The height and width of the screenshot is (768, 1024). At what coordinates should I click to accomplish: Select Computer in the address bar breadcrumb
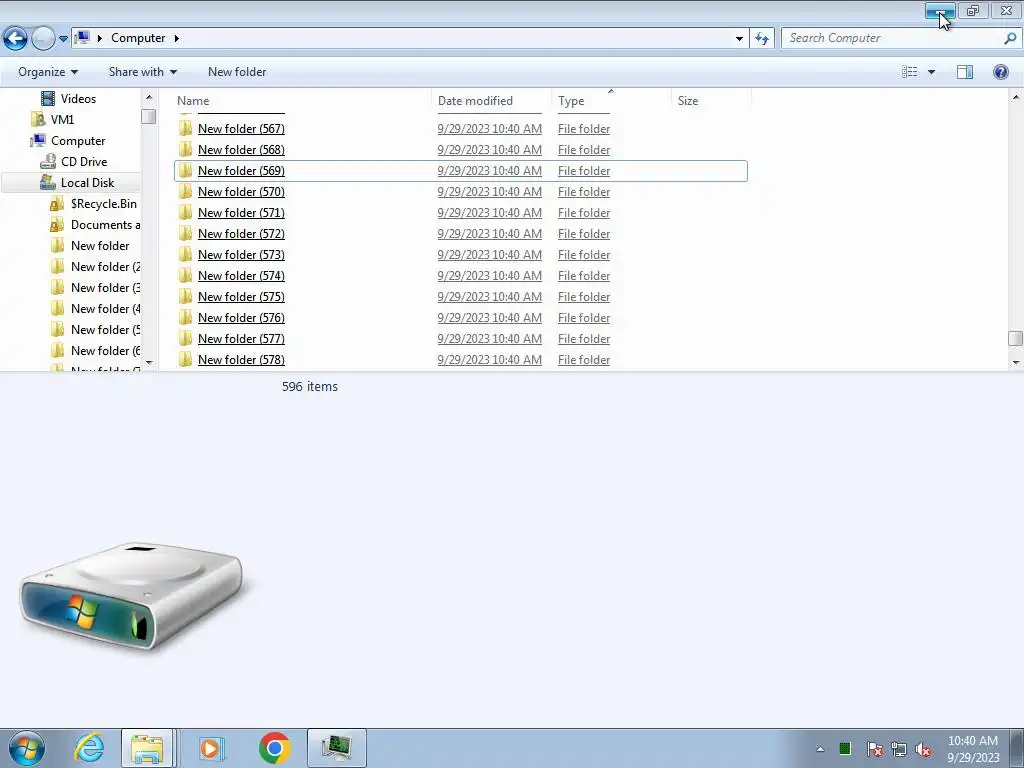coord(138,38)
